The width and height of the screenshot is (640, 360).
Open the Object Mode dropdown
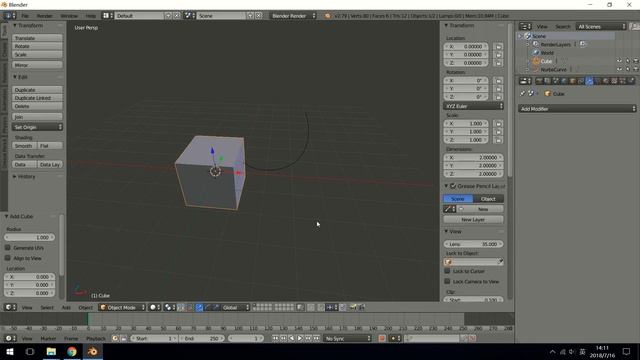[x=122, y=307]
